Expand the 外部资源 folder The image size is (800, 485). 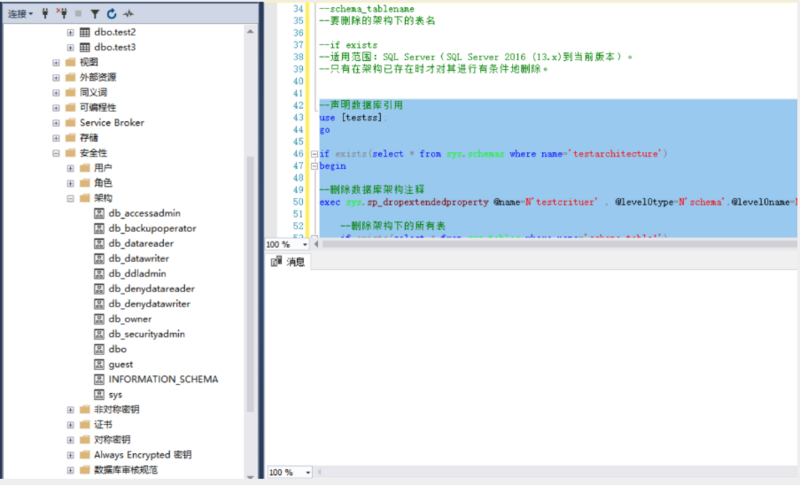pyautogui.click(x=56, y=78)
